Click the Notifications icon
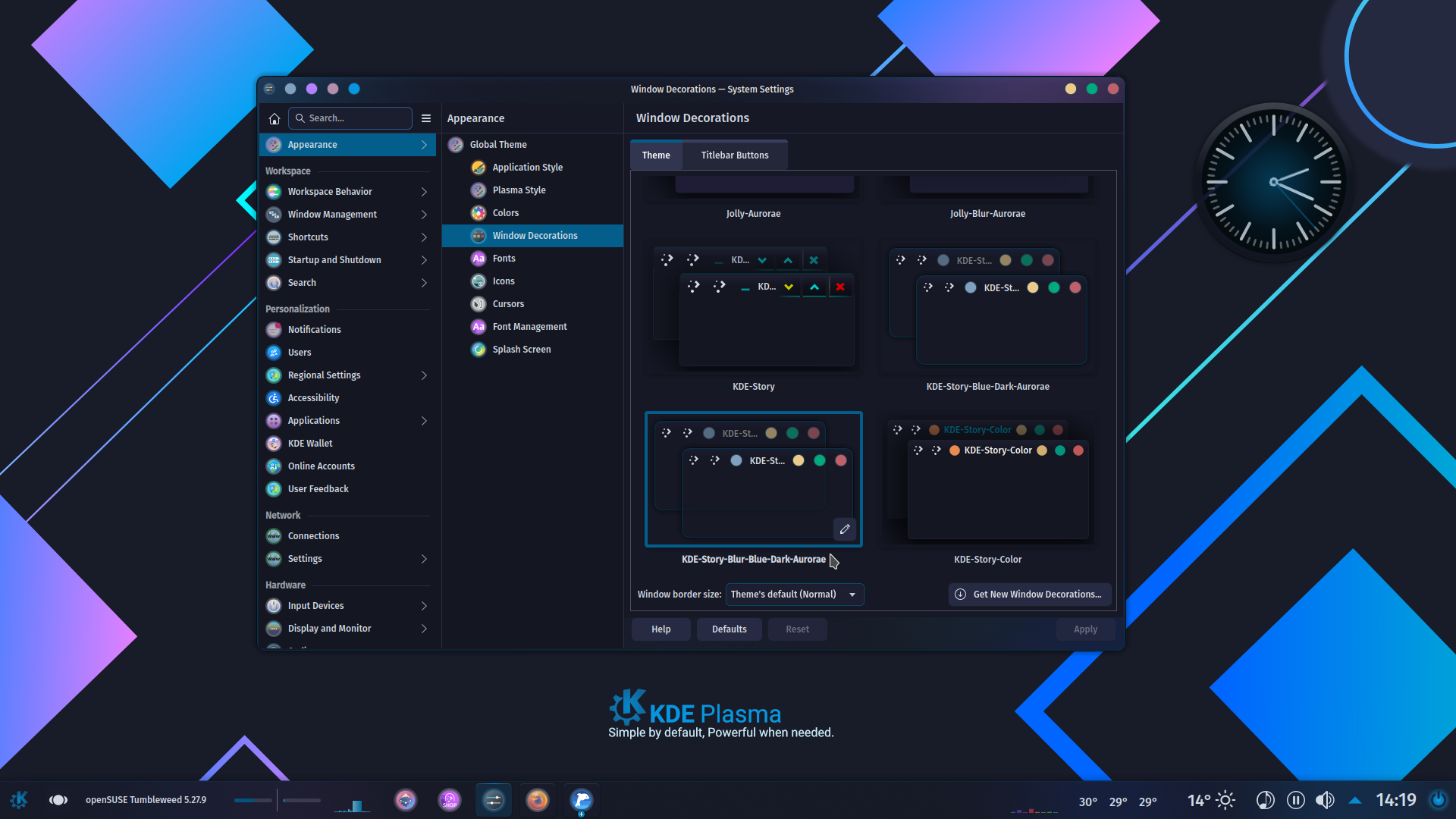The height and width of the screenshot is (819, 1456). (x=274, y=330)
